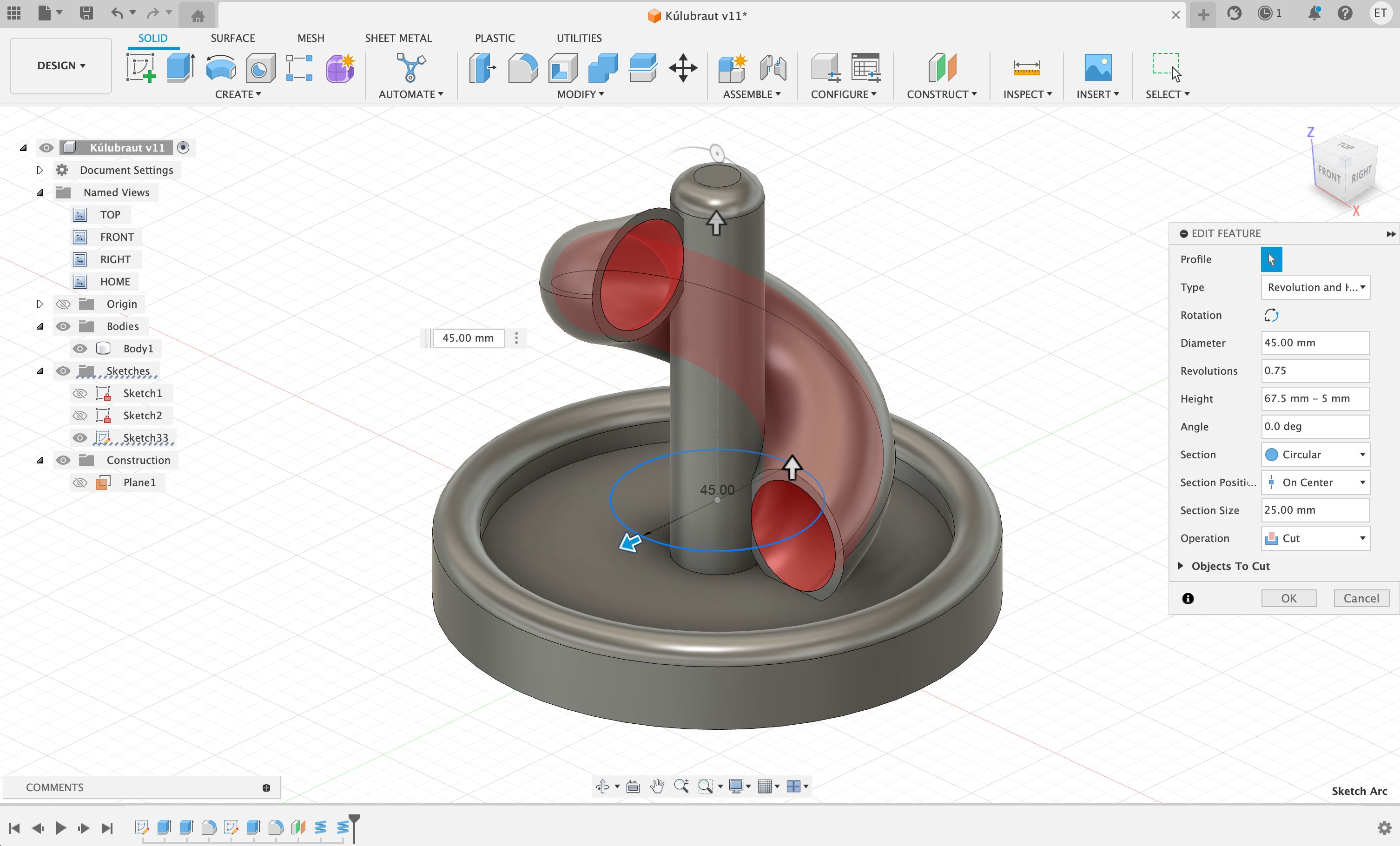Screen dimensions: 1400x846
Task: Open the Section Position On Center dropdown
Action: point(1315,482)
